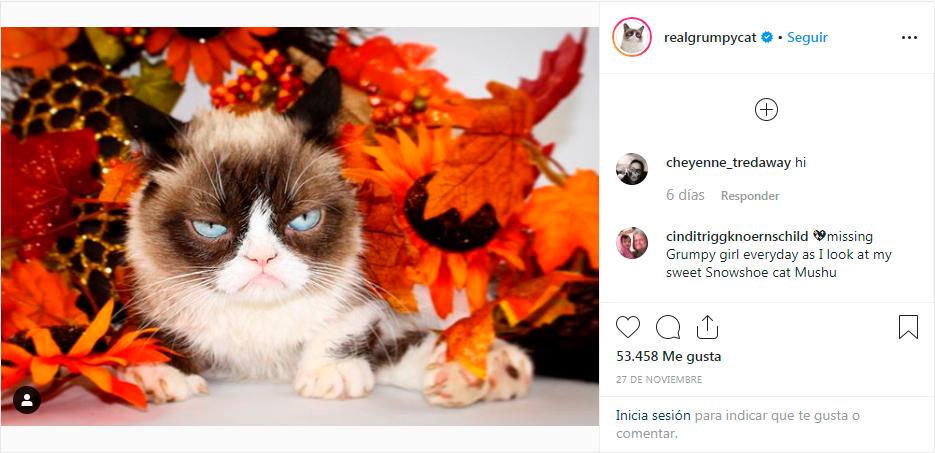Like the post with the heart icon

pyautogui.click(x=628, y=327)
